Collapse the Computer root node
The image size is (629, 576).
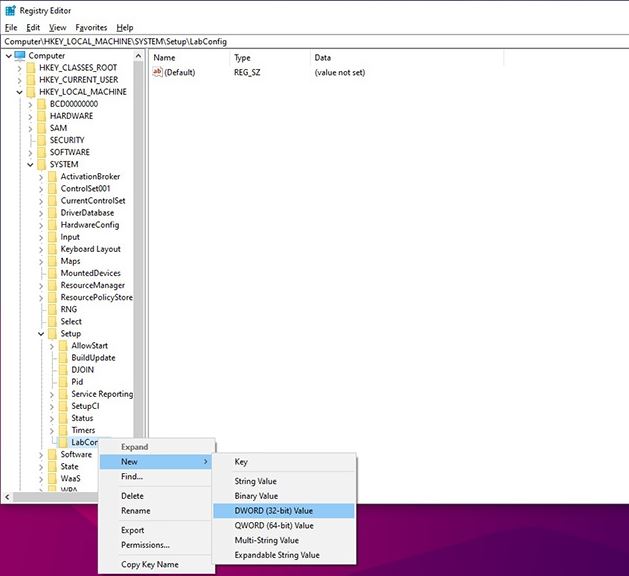click(x=9, y=56)
